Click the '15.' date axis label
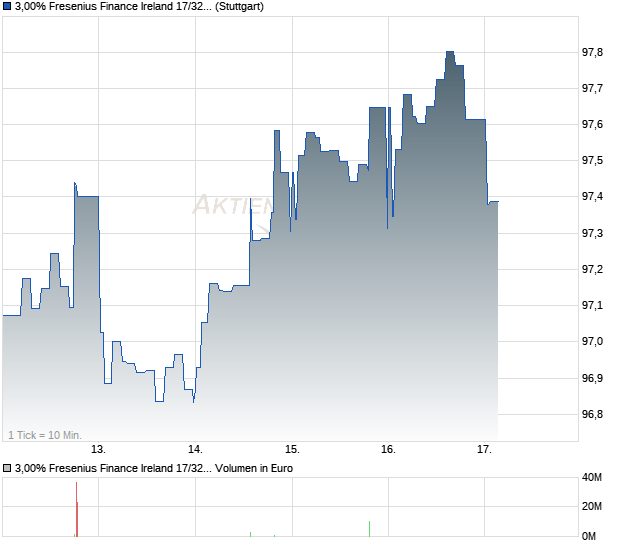Screen dimensions: 620x546 (293, 450)
